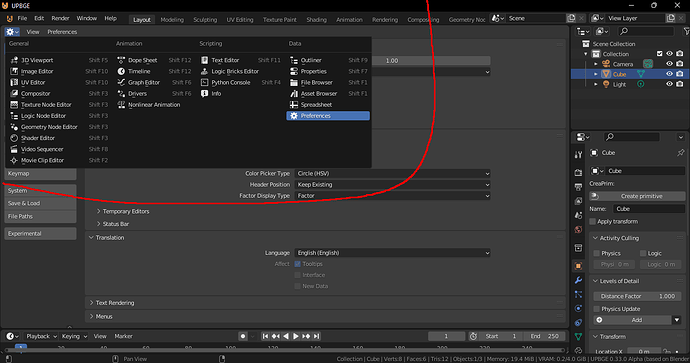Disable Cube in renders camera icon
The image size is (690, 363).
point(680,74)
